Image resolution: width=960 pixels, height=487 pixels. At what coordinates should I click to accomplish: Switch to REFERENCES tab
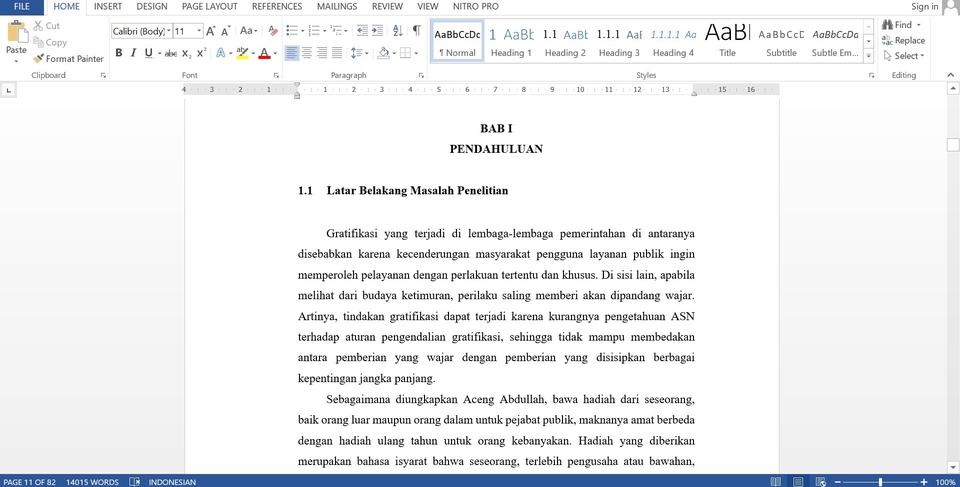(277, 7)
